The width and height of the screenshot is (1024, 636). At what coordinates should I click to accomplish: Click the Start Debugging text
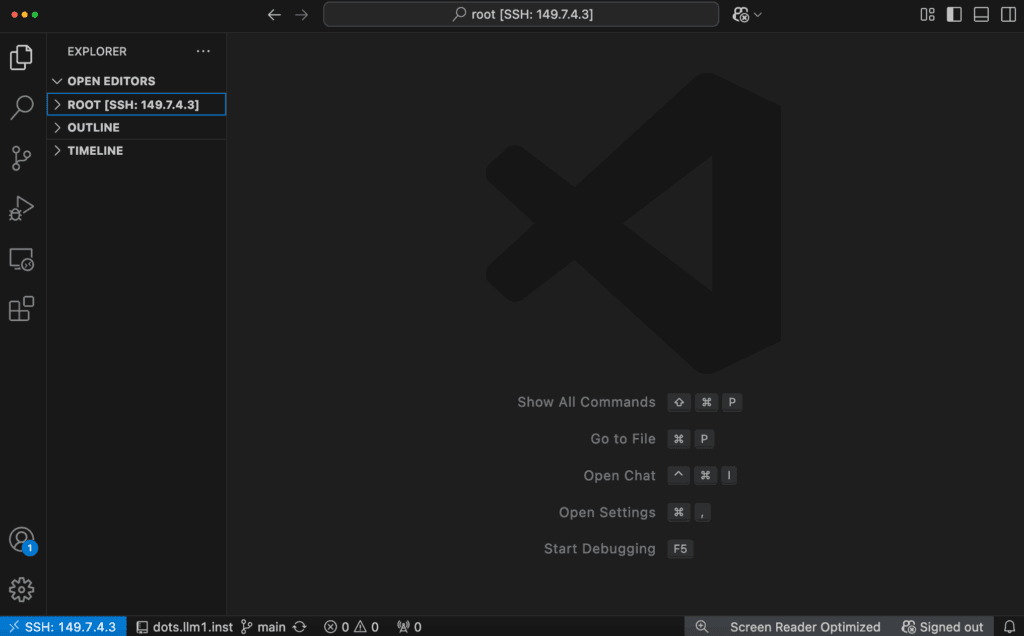[x=600, y=549]
